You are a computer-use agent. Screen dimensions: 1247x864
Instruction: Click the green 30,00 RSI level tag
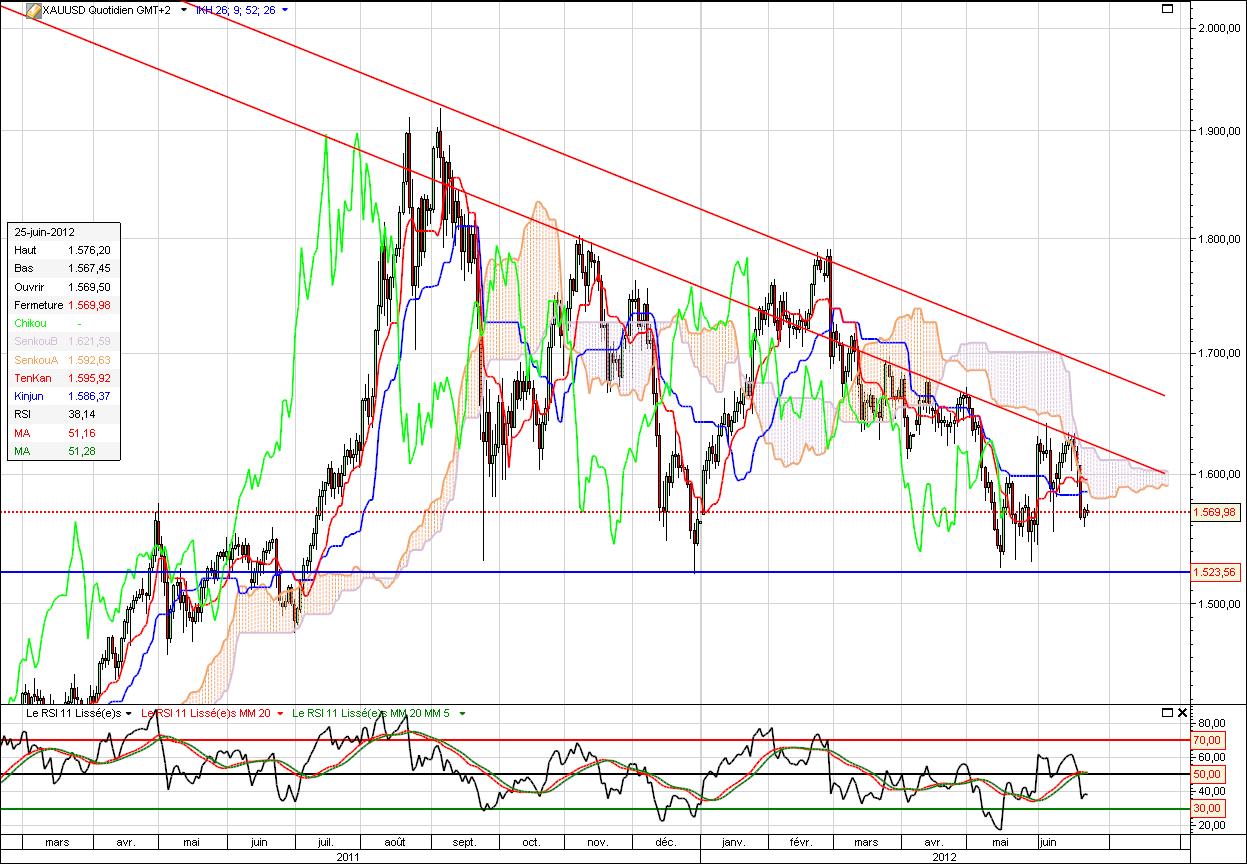[x=1209, y=808]
